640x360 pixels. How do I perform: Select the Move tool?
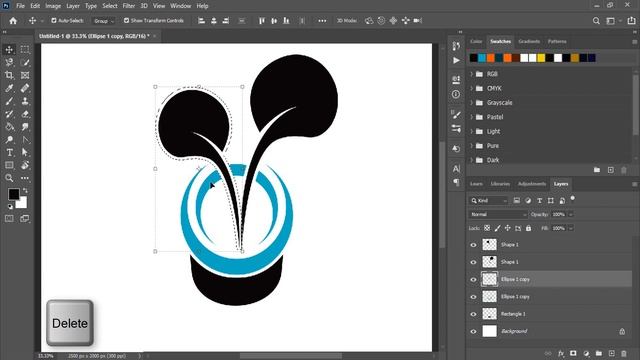pos(9,49)
